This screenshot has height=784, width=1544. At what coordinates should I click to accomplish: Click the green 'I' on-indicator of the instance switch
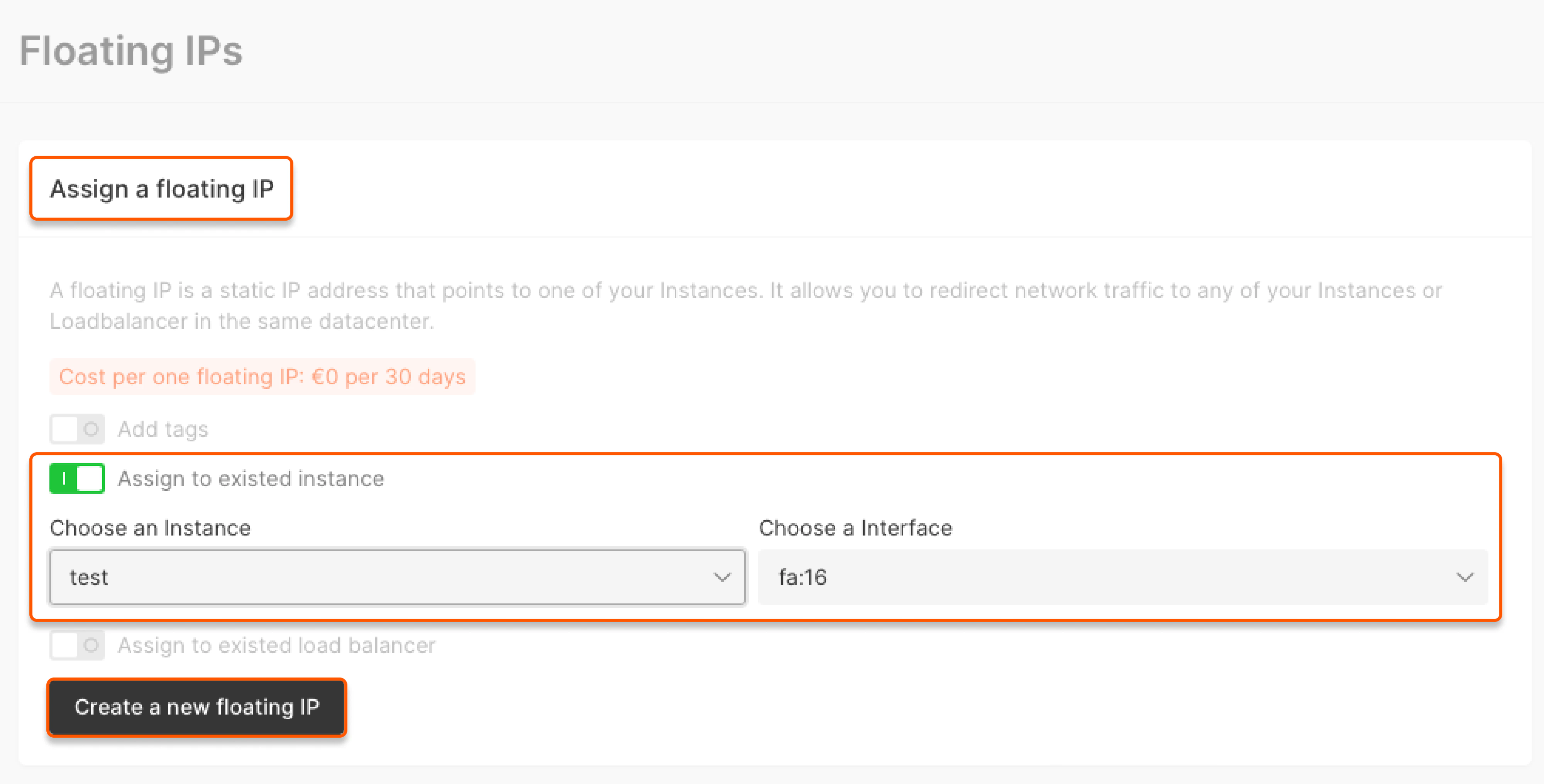pos(64,478)
